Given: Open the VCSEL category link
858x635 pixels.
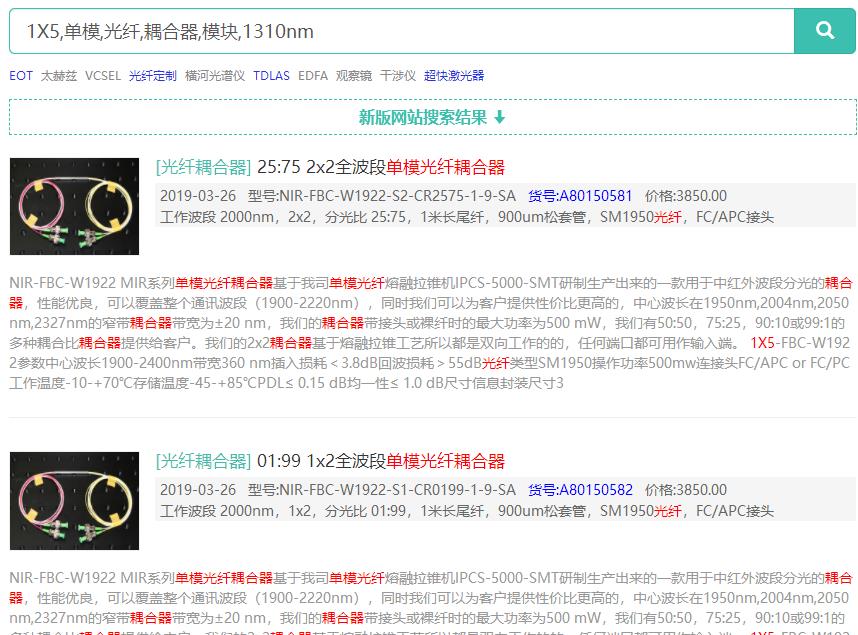Looking at the screenshot, I should [101, 75].
